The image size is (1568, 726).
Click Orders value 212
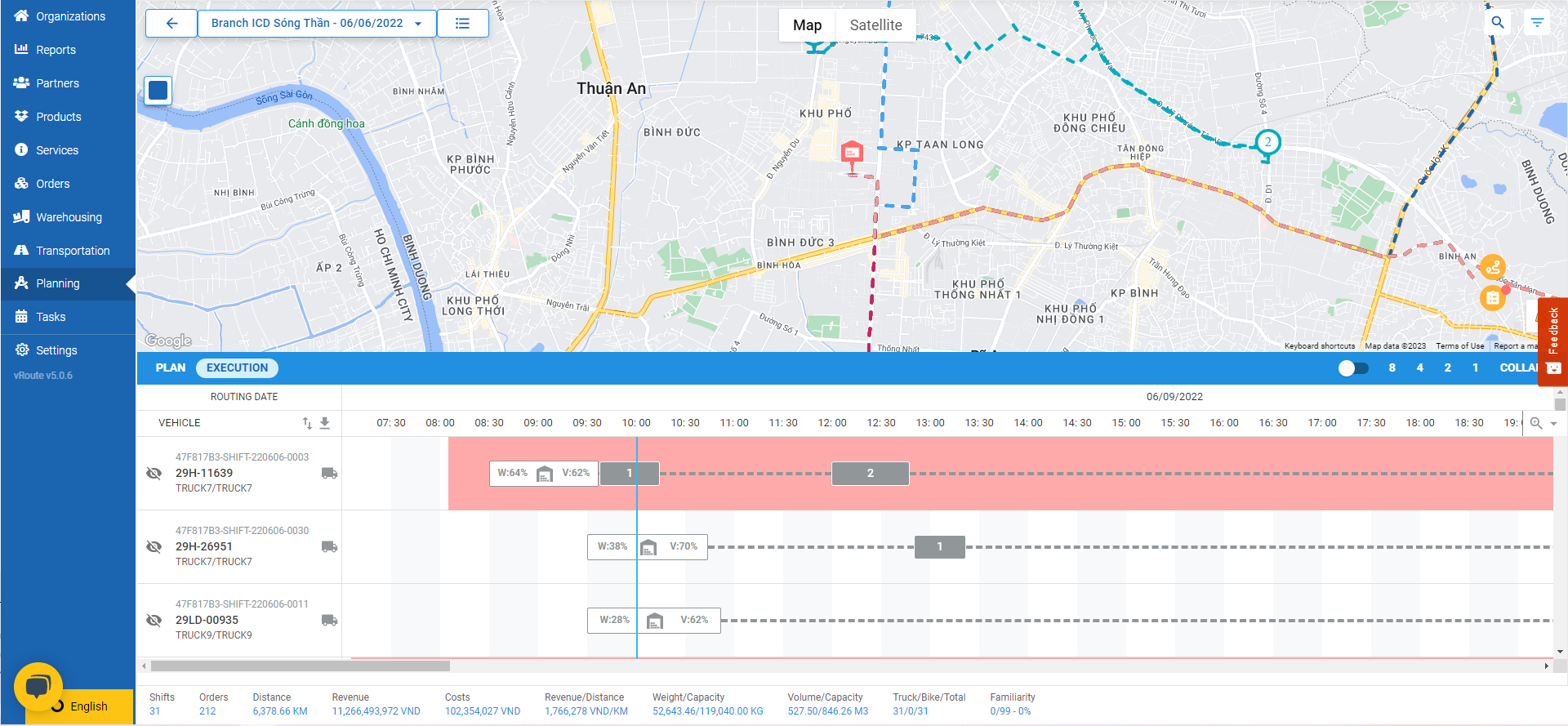click(x=207, y=711)
